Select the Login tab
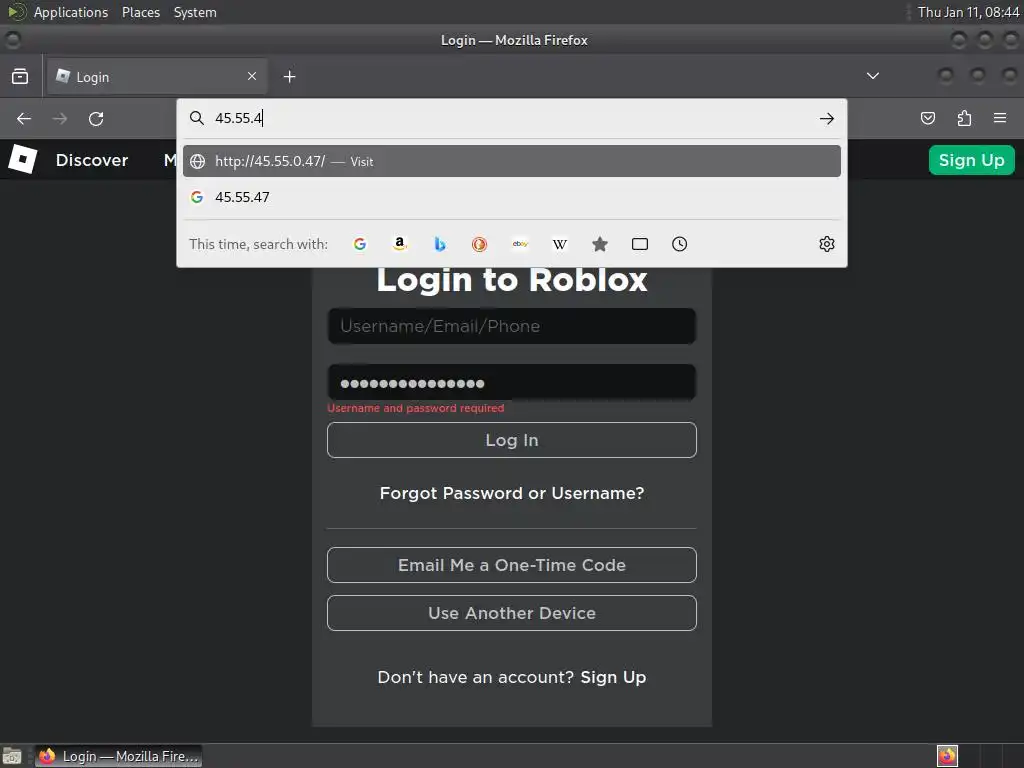Viewport: 1024px width, 768px height. (x=157, y=76)
